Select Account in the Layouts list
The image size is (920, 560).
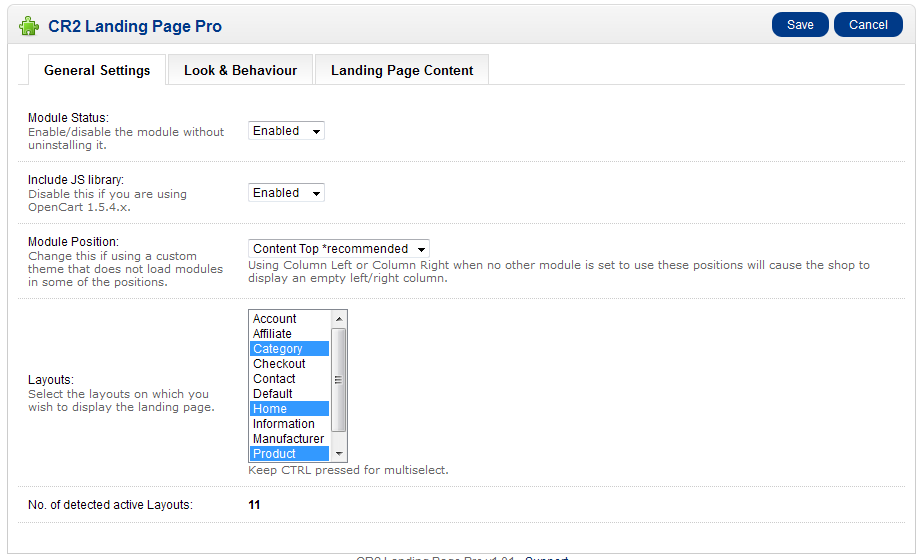(289, 319)
